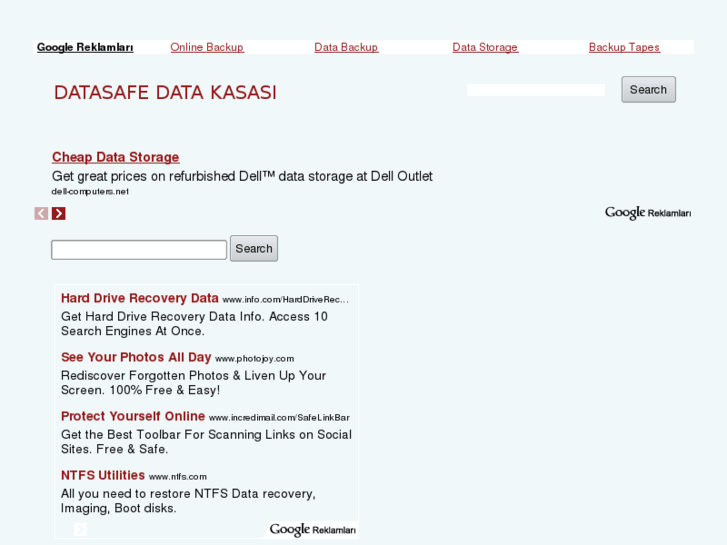Open the Backup Tapes link
The height and width of the screenshot is (545, 727).
click(624, 47)
